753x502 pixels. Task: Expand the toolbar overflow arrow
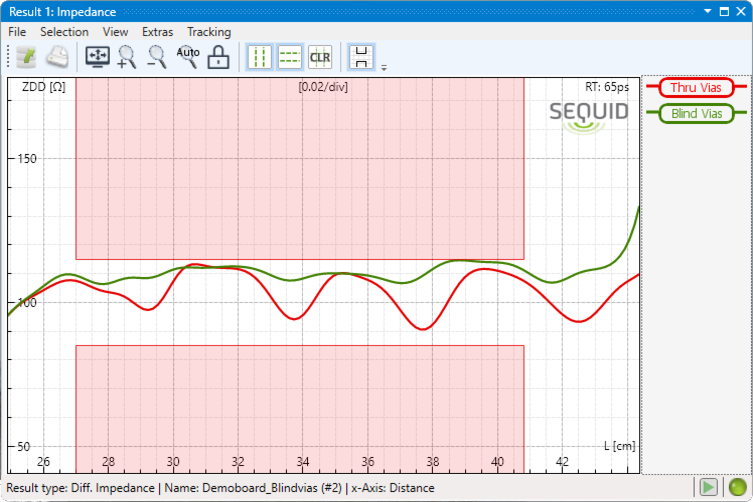(383, 68)
